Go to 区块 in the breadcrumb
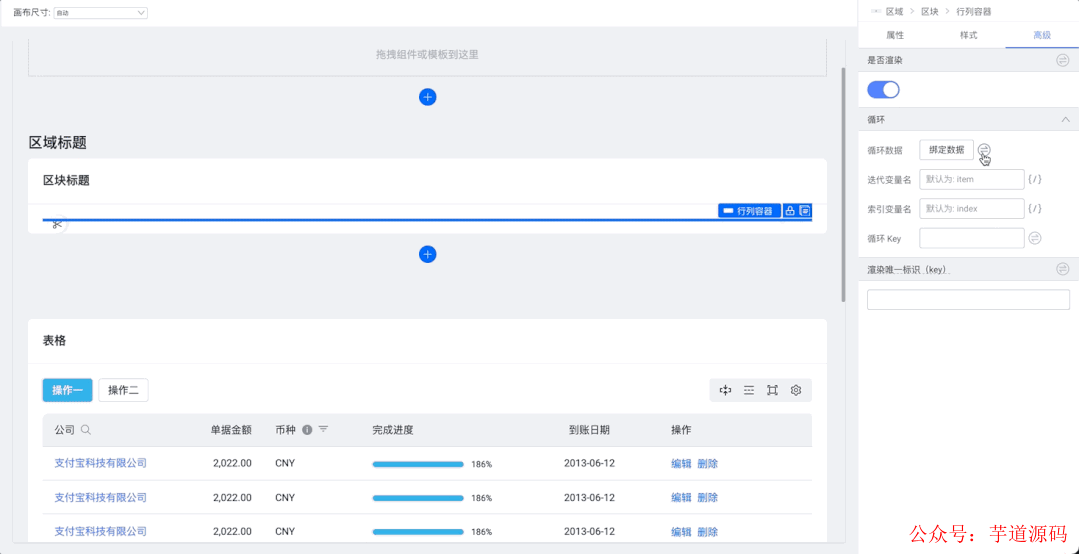 [x=930, y=11]
